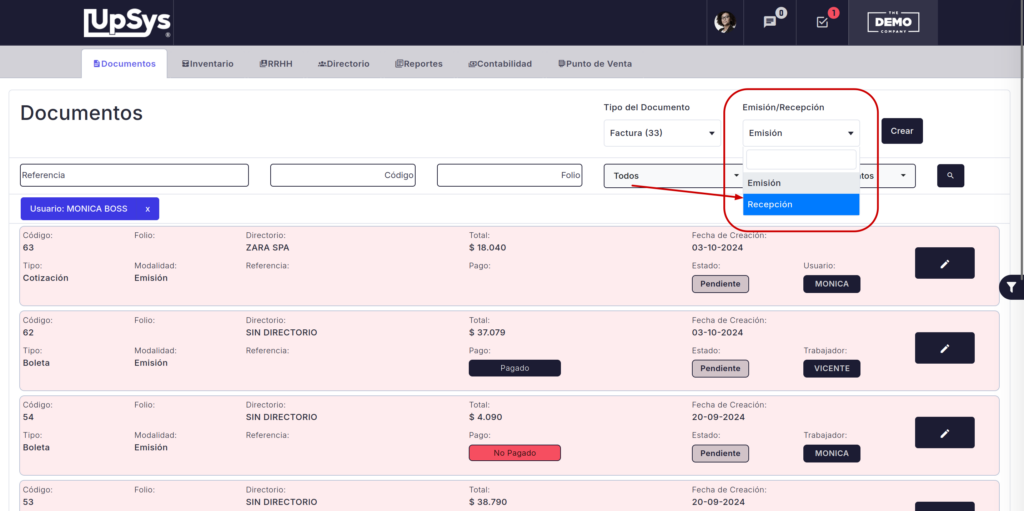Click the Pendiente badge for code 54
1024x511 pixels.
pos(720,453)
